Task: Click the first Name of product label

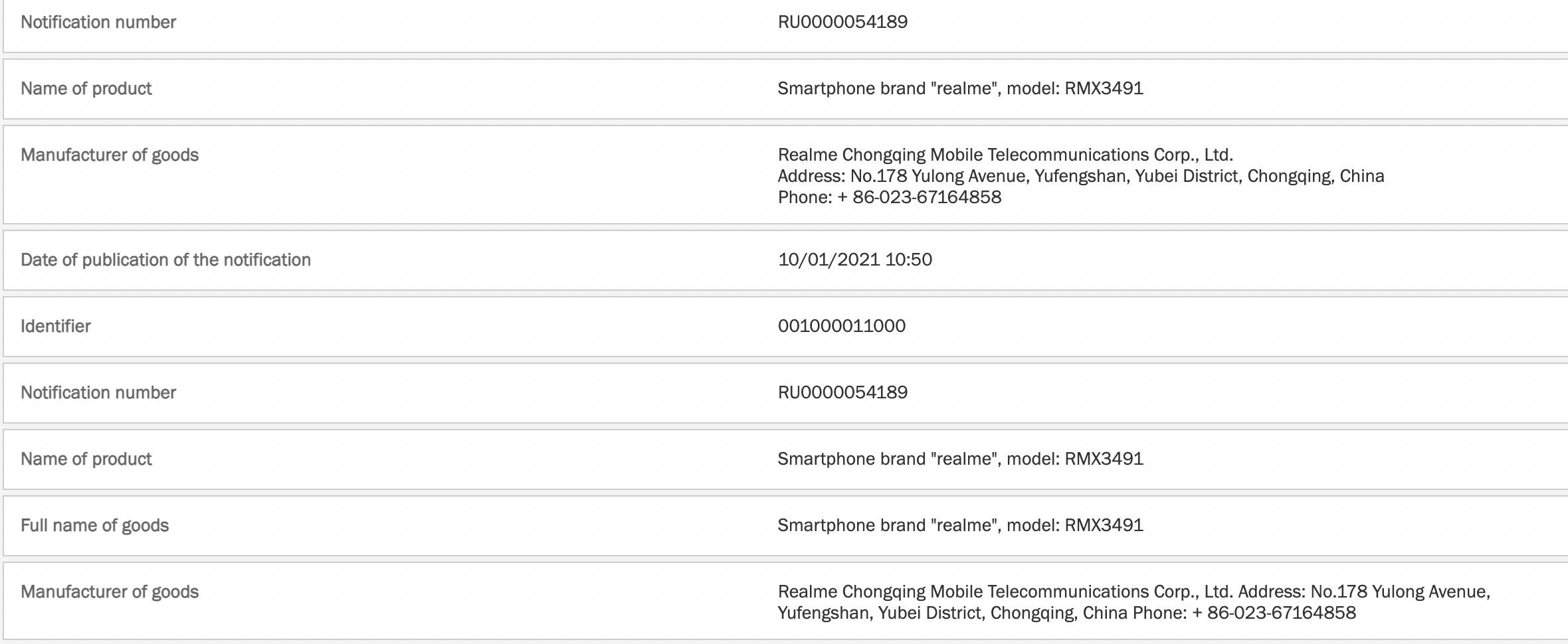Action: (86, 88)
